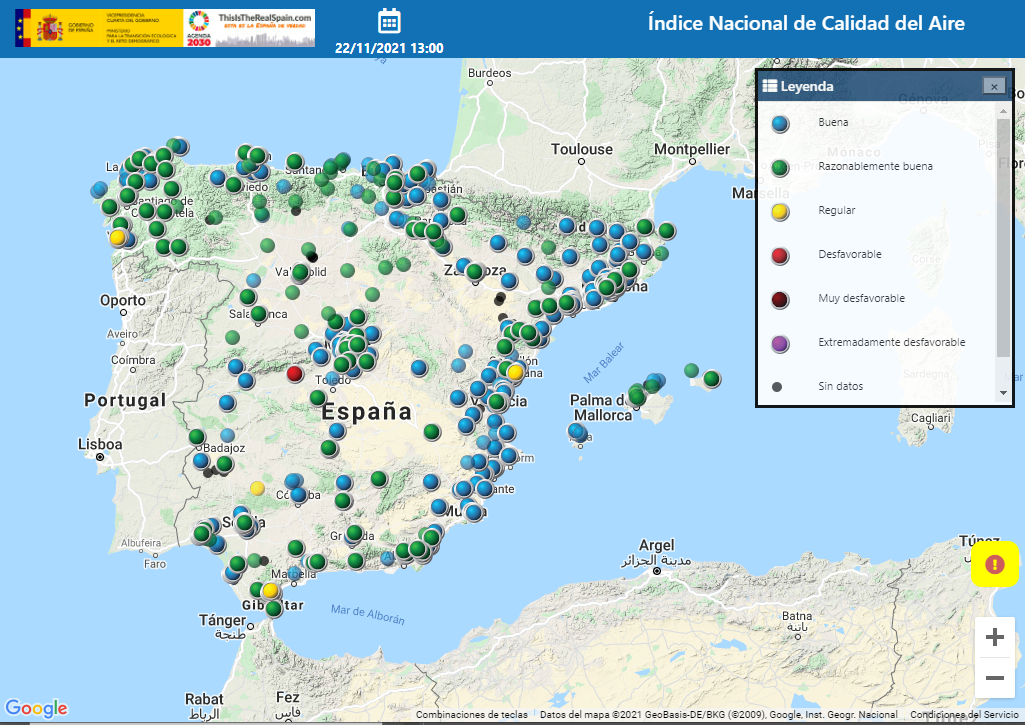Zoom out on the map
This screenshot has width=1025, height=725.
pos(994,678)
